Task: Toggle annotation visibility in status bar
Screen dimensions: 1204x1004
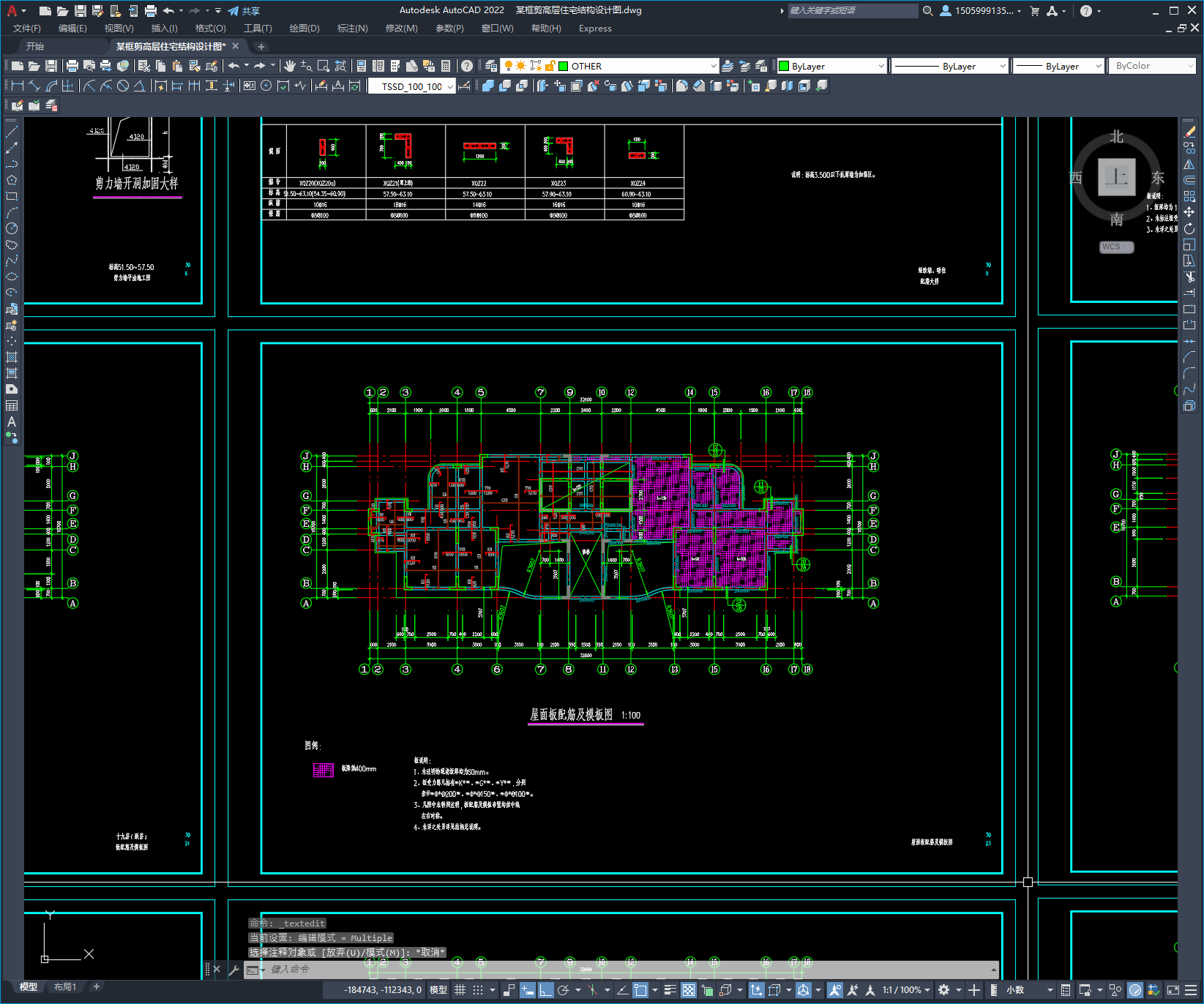Action: [x=835, y=990]
